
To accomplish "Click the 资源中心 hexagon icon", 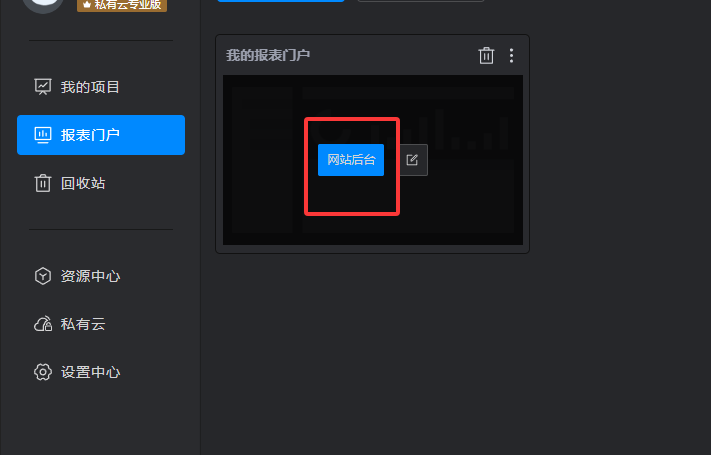I will tap(43, 276).
